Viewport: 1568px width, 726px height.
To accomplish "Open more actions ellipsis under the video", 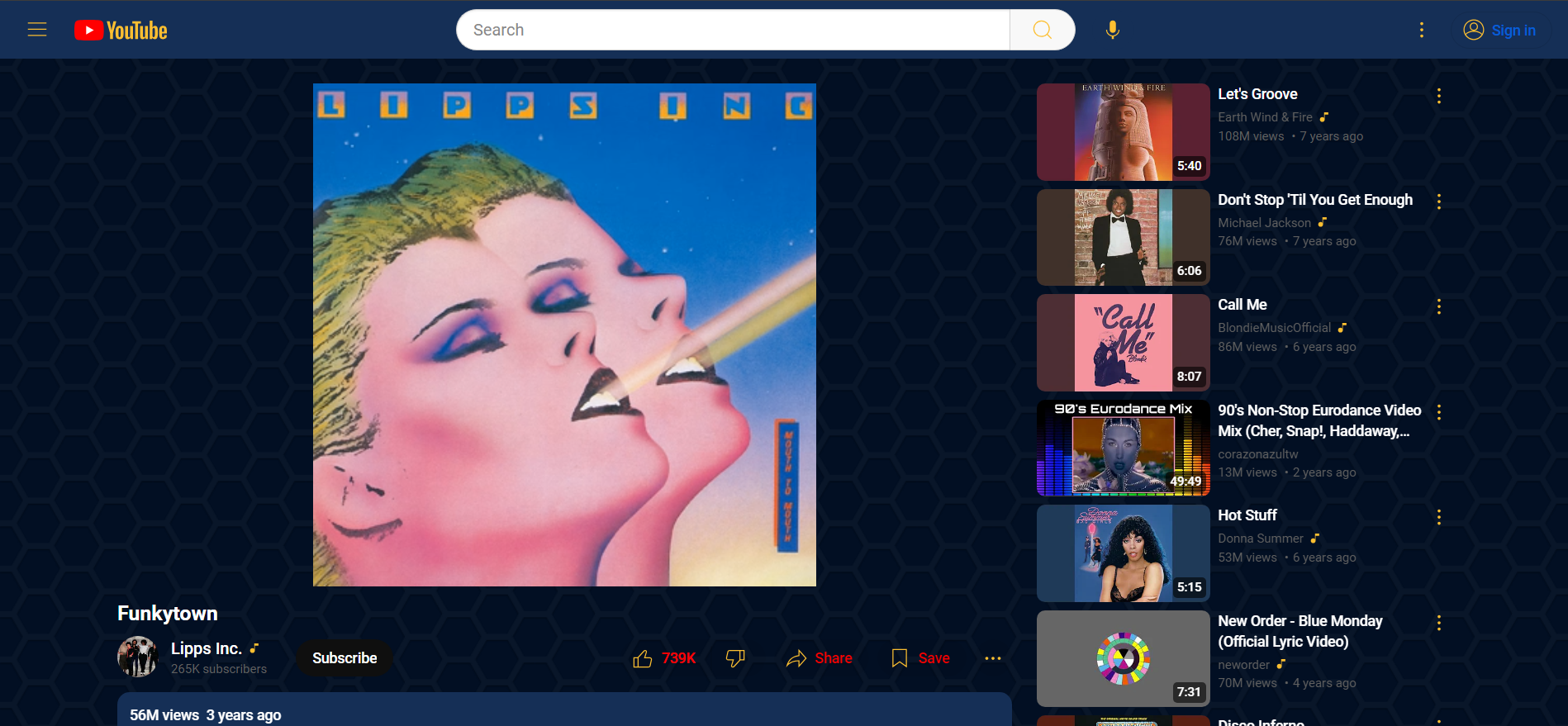I will point(993,658).
